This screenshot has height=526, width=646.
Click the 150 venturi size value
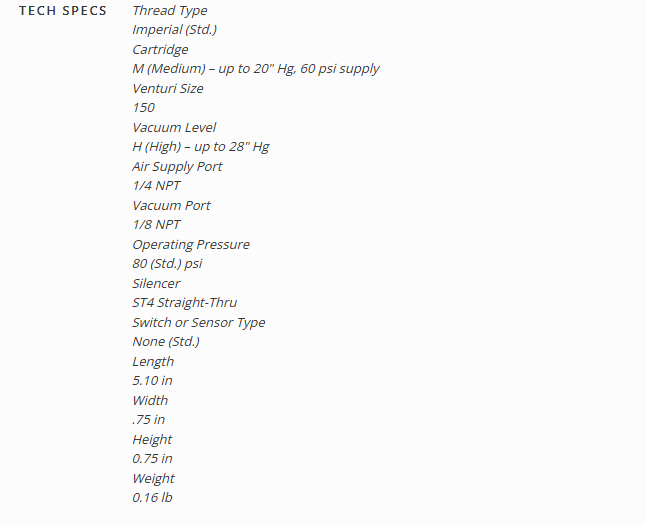143,108
